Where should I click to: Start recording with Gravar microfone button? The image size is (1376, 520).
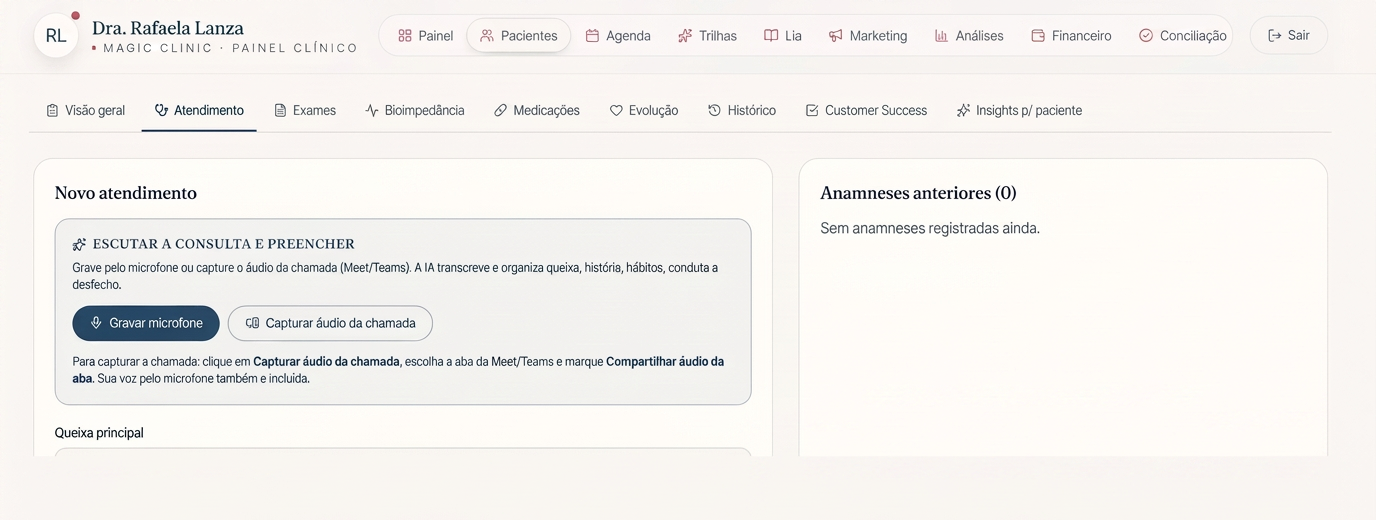[x=146, y=323]
